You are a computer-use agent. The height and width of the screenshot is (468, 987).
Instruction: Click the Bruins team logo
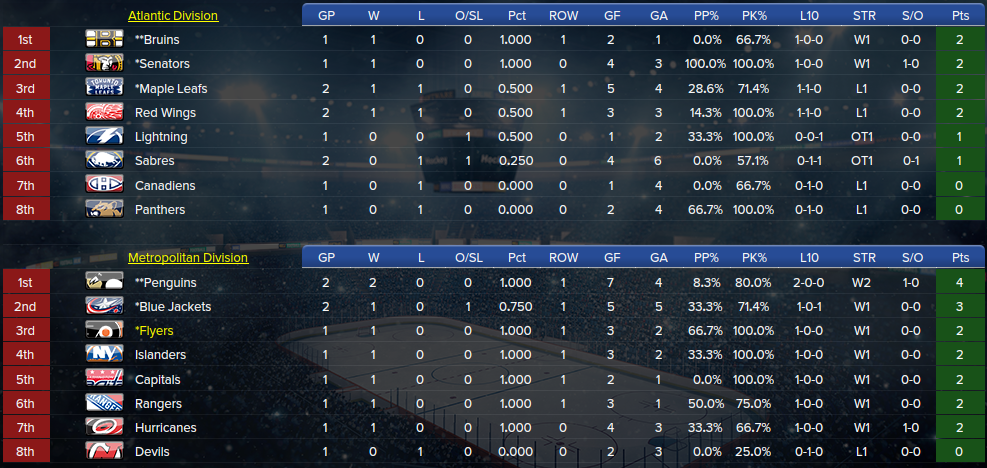104,39
